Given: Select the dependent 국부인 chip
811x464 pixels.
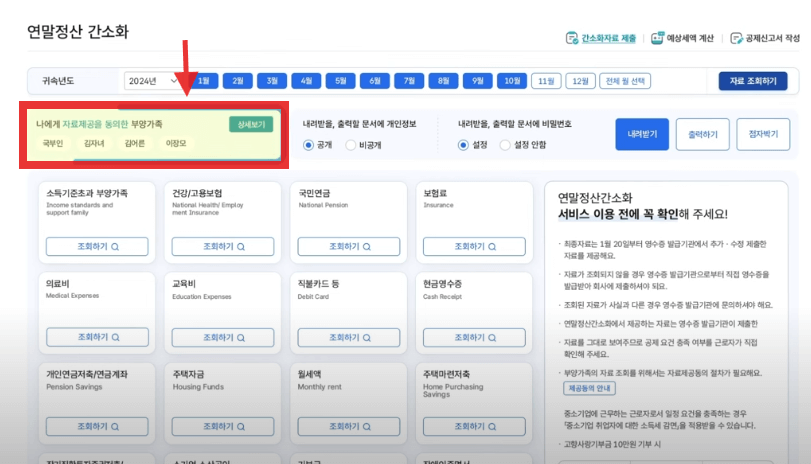Looking at the screenshot, I should coord(53,143).
